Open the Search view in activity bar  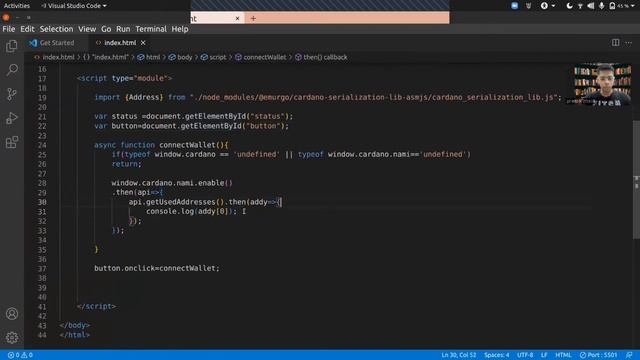pos(12,70)
